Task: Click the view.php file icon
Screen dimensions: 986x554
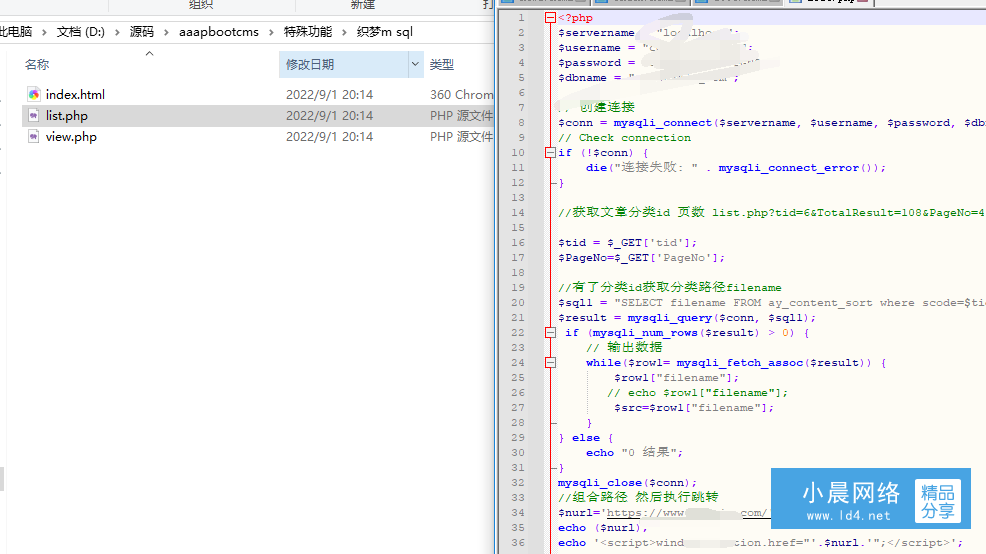Action: coord(34,136)
